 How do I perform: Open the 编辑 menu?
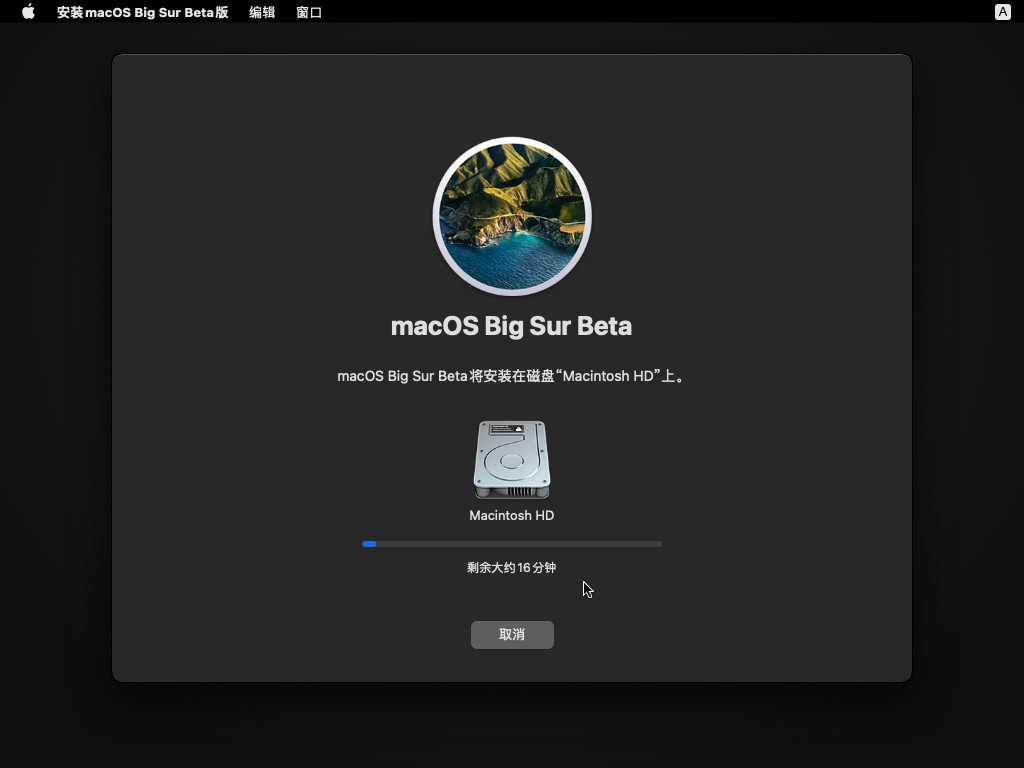click(x=262, y=12)
